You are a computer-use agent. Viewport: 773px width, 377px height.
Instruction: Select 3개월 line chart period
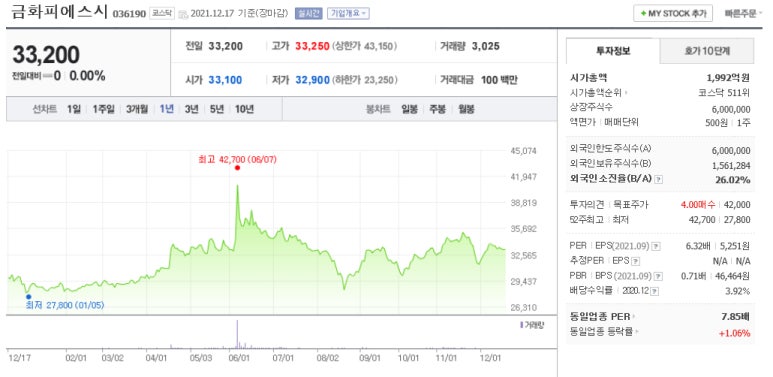pos(137,109)
